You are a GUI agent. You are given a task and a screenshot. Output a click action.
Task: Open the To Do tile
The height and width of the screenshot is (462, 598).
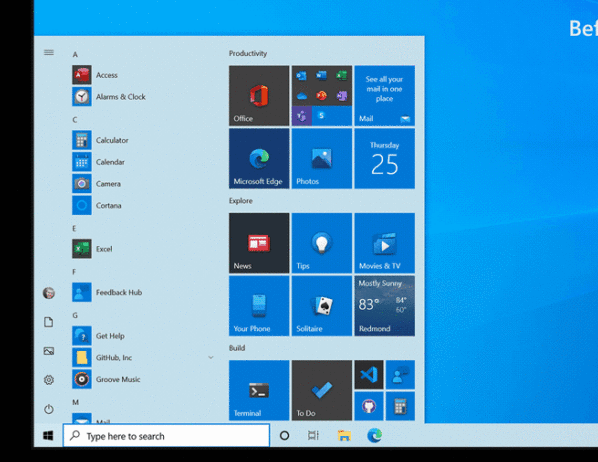(322, 390)
